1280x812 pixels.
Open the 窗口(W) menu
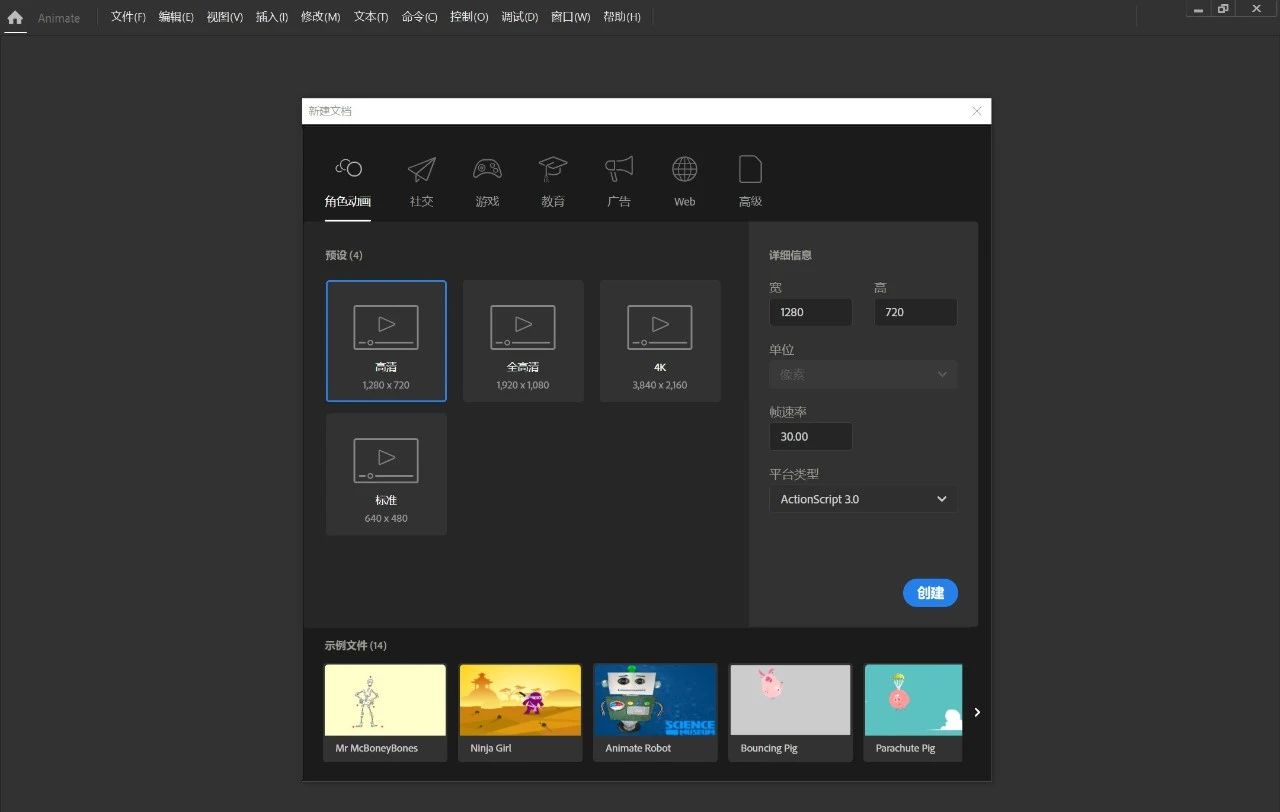(570, 17)
